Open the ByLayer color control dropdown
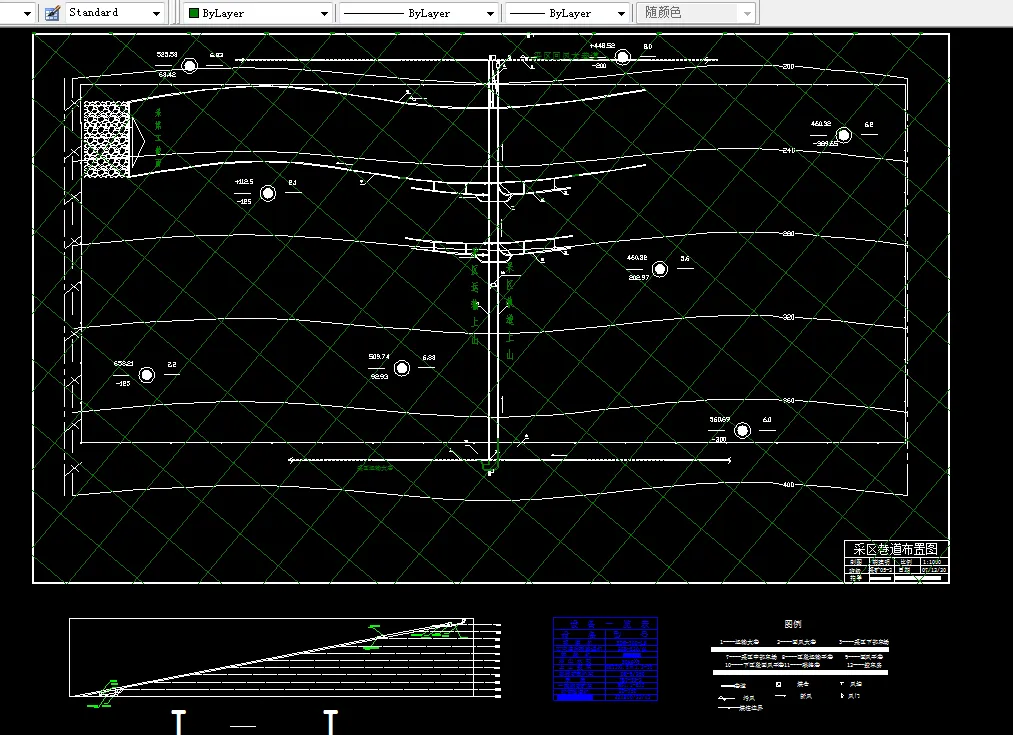The width and height of the screenshot is (1013, 735). [x=258, y=13]
